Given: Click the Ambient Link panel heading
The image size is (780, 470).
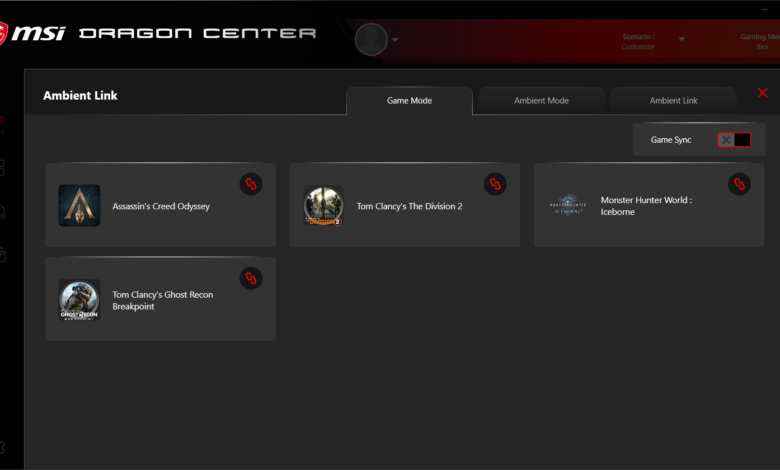Looking at the screenshot, I should (x=80, y=95).
